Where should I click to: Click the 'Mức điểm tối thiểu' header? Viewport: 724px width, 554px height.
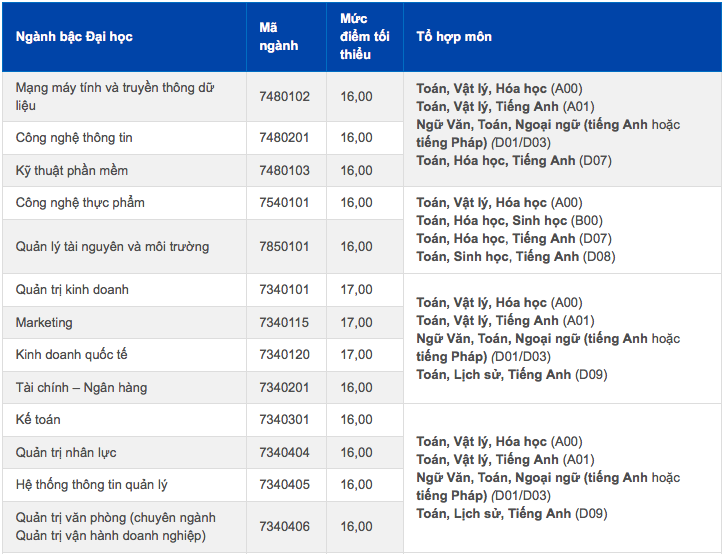[364, 37]
